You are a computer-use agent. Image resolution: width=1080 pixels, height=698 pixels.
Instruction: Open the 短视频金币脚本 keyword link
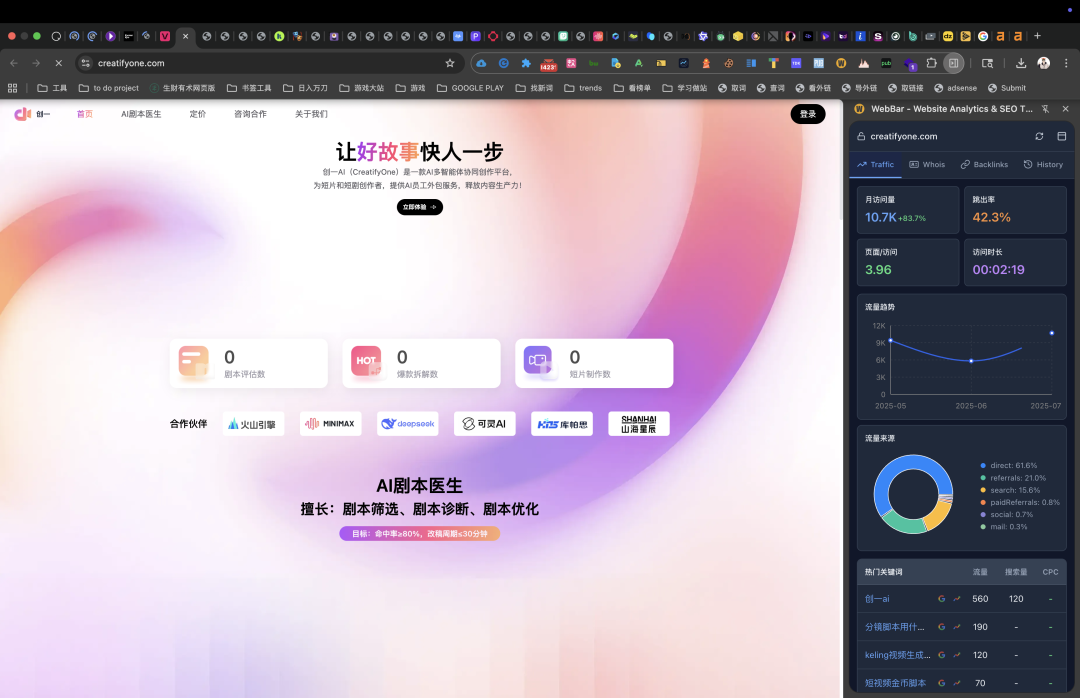[895, 683]
